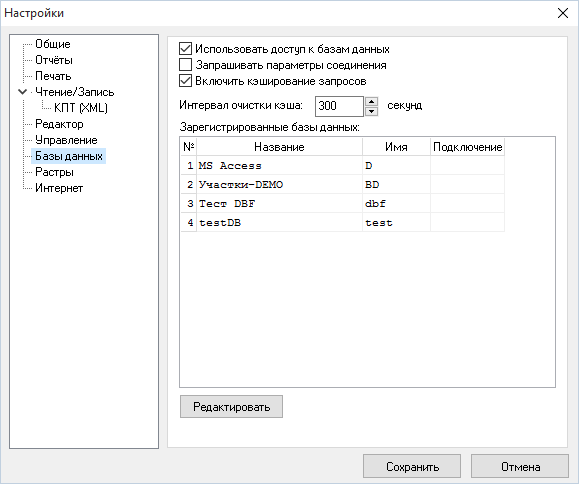Click the Отмена button

click(x=520, y=466)
